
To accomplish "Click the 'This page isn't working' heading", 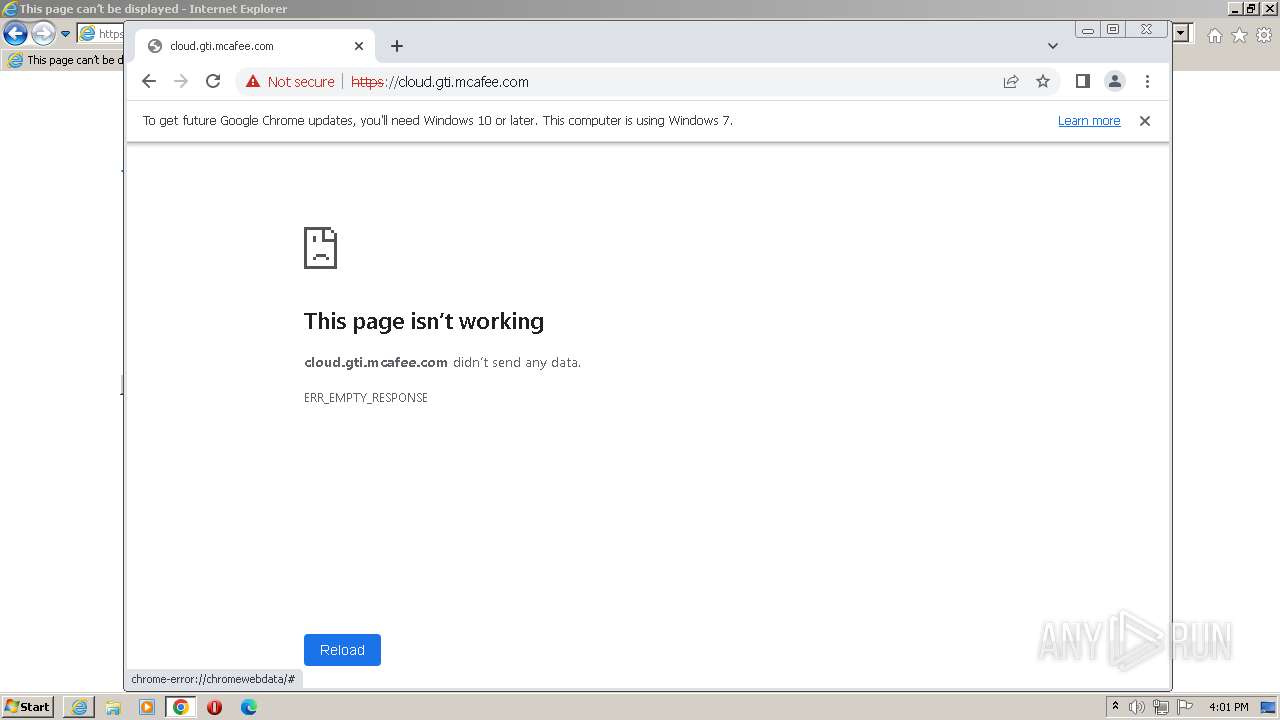I will 424,321.
